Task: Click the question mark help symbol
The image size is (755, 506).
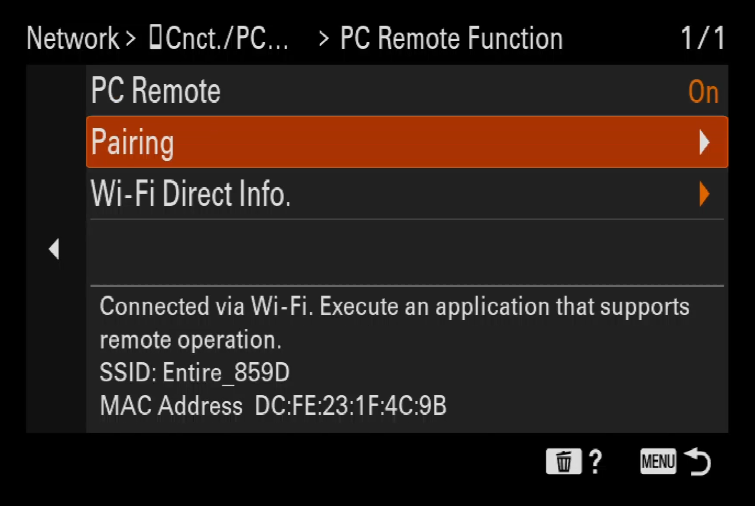Action: click(596, 462)
